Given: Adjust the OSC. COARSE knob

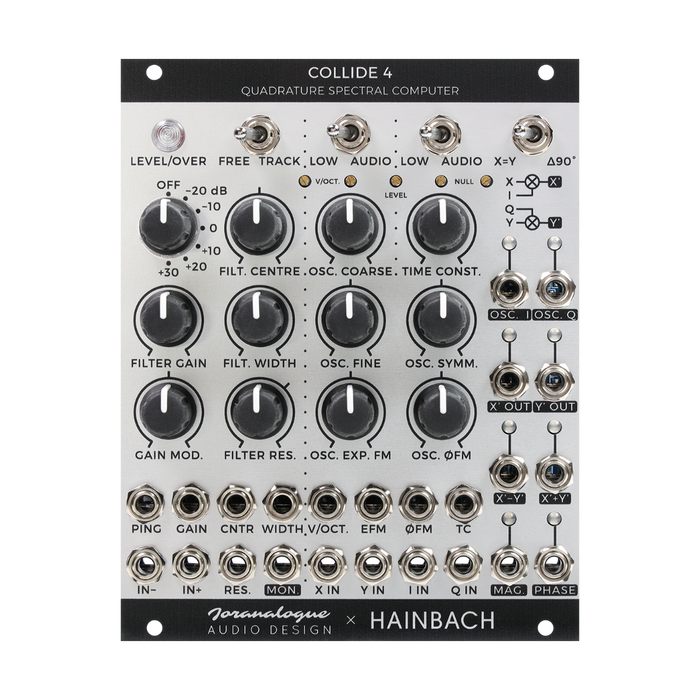Looking at the screenshot, I should click(350, 226).
